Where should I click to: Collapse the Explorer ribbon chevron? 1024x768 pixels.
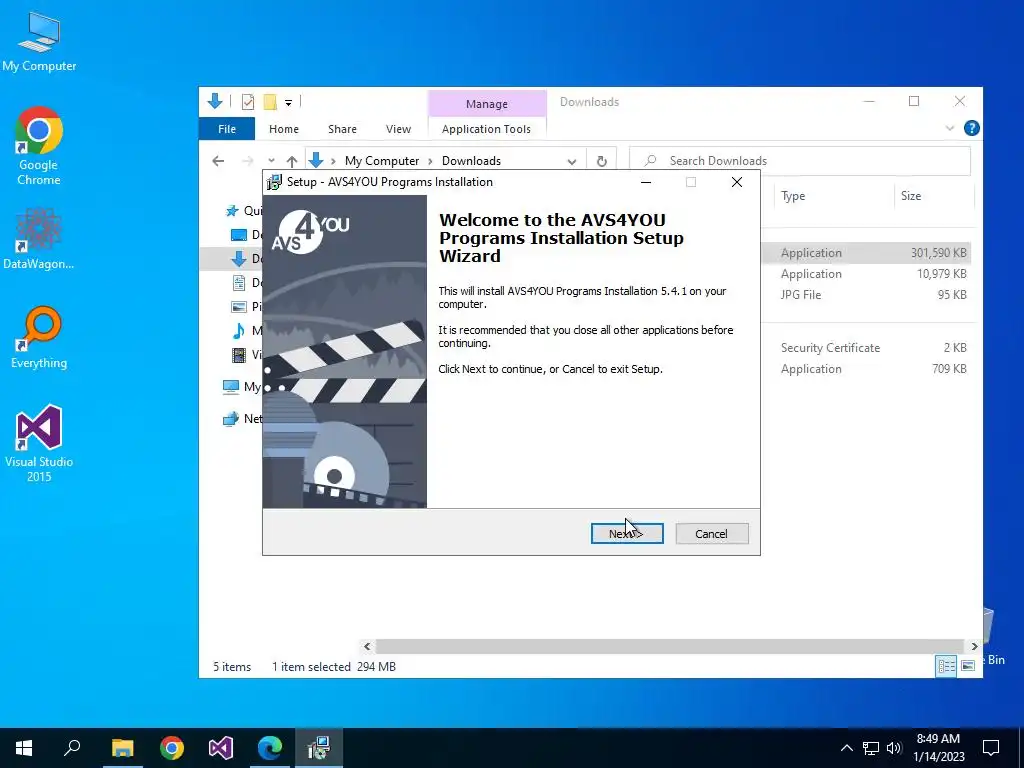click(x=950, y=129)
